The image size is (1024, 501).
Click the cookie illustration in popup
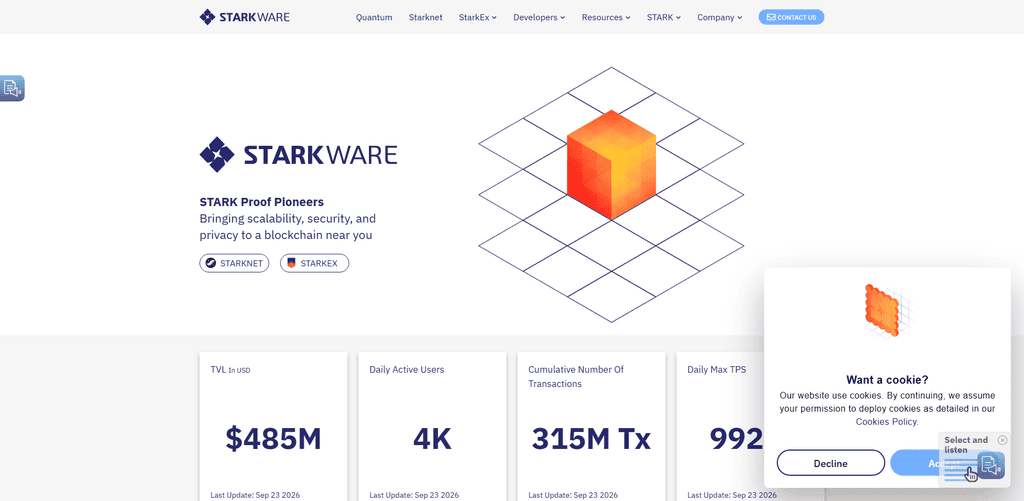pyautogui.click(x=887, y=311)
